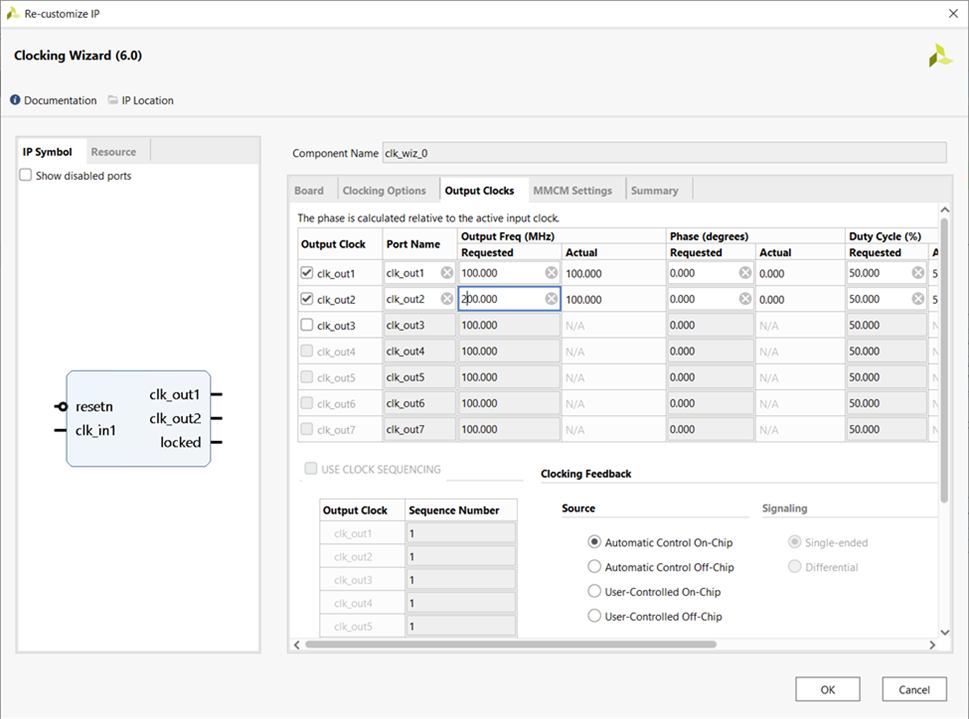Screen dimensions: 969x719
Task: Clear clk_out2 requested phase value
Action: tap(745, 299)
